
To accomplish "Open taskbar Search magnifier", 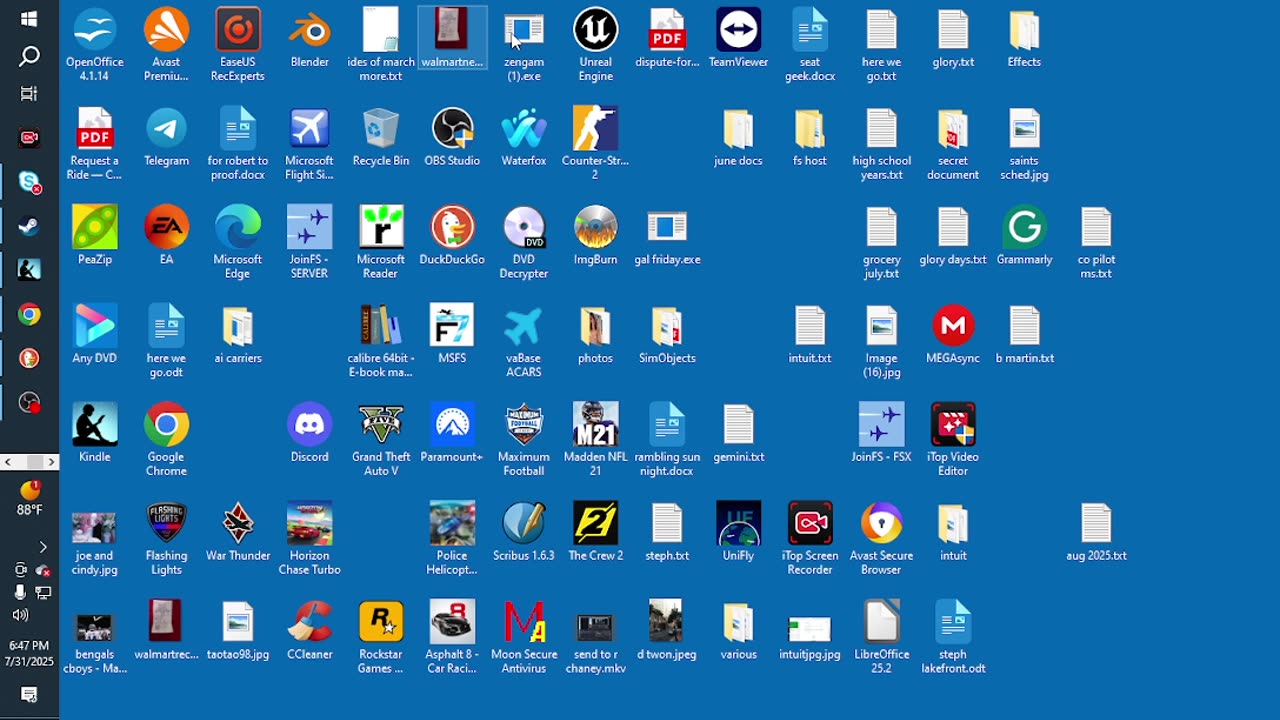I will pyautogui.click(x=29, y=56).
